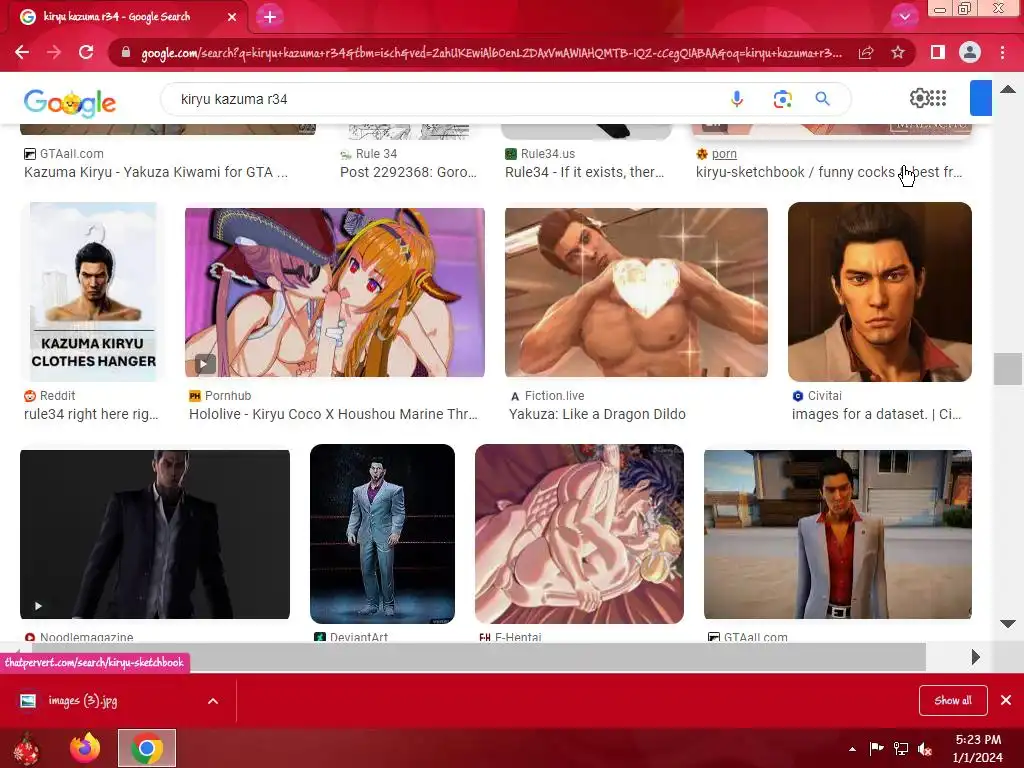This screenshot has width=1024, height=768.
Task: Open the downloaded images (3).jpg file
Action: pos(82,701)
